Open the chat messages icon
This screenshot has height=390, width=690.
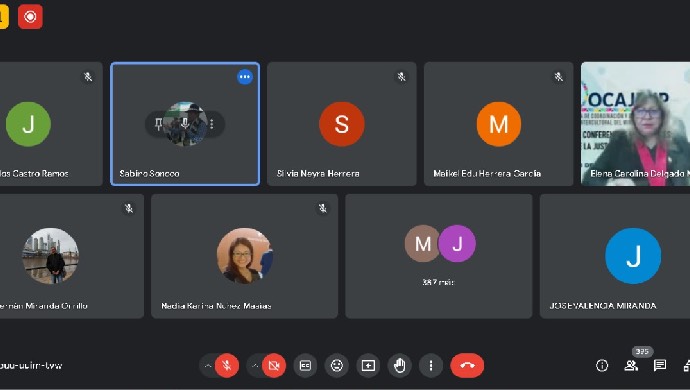tap(660, 365)
